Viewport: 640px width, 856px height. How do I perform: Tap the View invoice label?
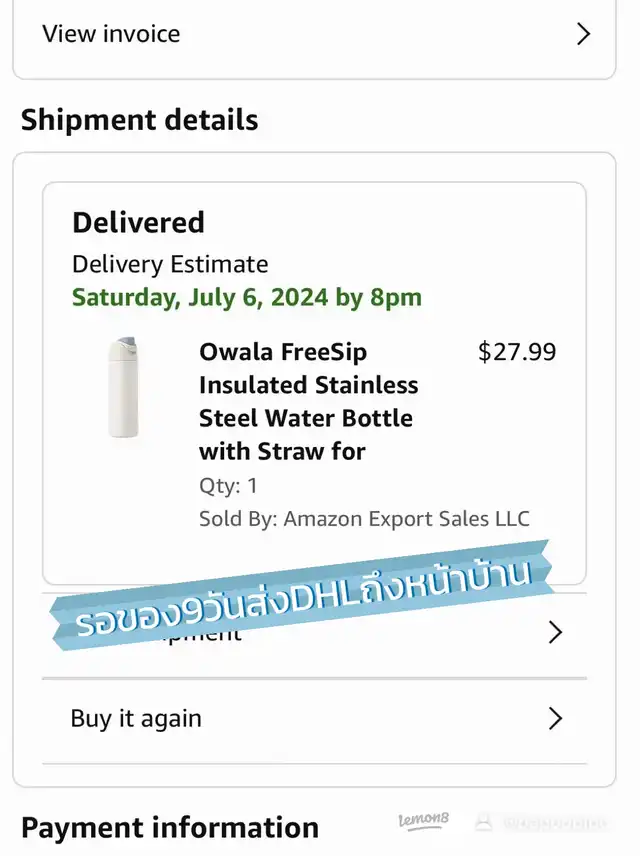[111, 34]
